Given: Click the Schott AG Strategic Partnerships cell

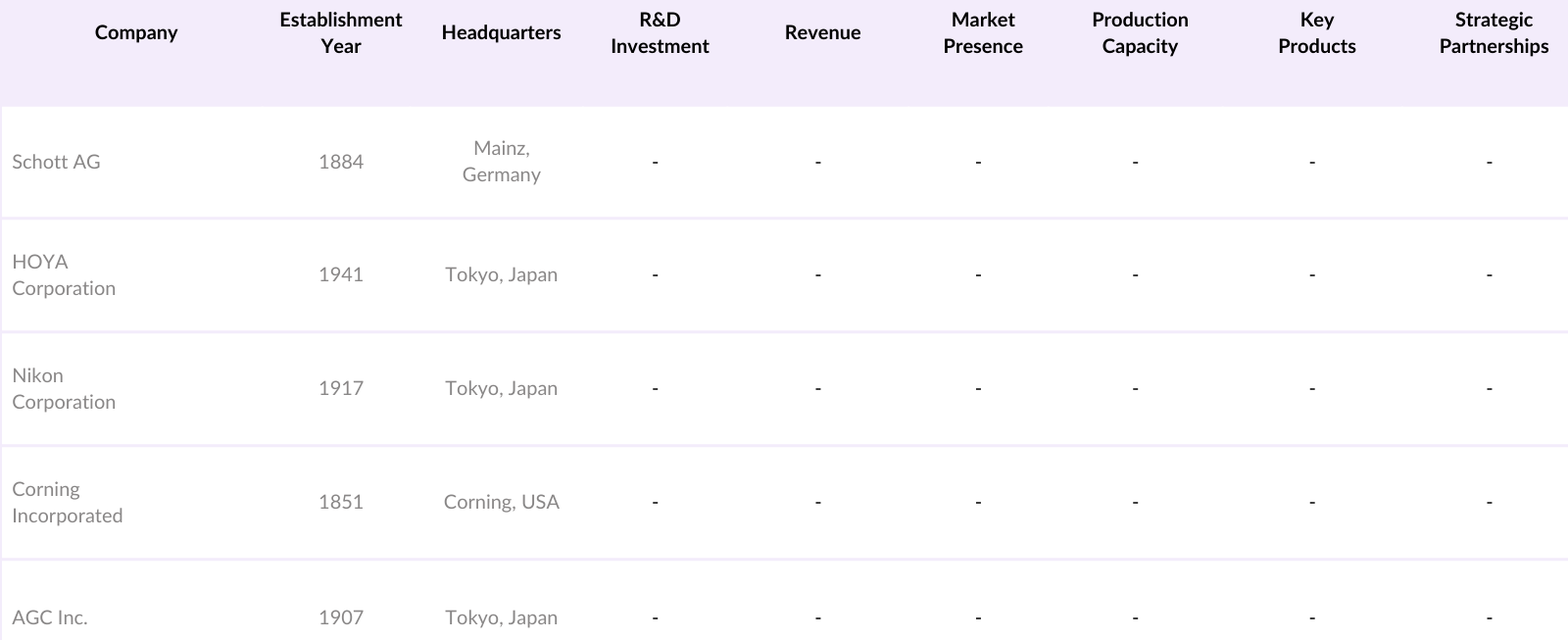Looking at the screenshot, I should click(x=1489, y=162).
